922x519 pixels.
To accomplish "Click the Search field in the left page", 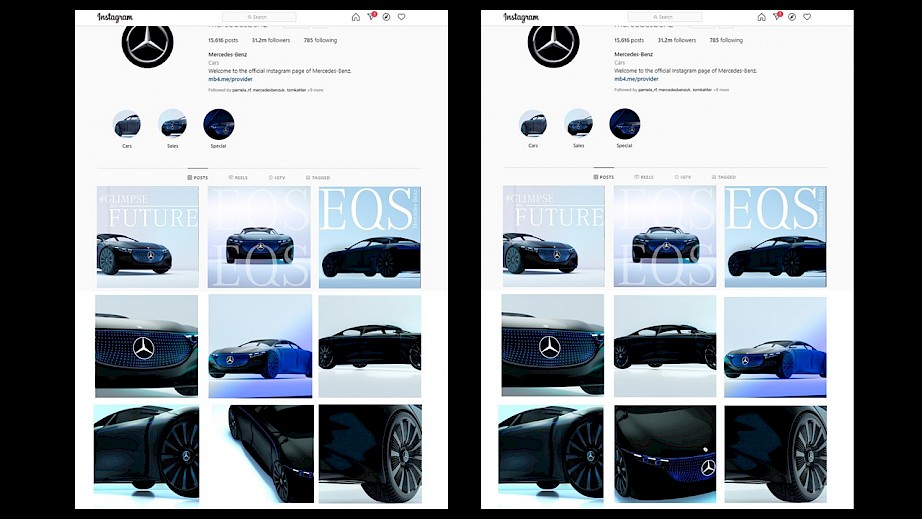I will pyautogui.click(x=259, y=17).
